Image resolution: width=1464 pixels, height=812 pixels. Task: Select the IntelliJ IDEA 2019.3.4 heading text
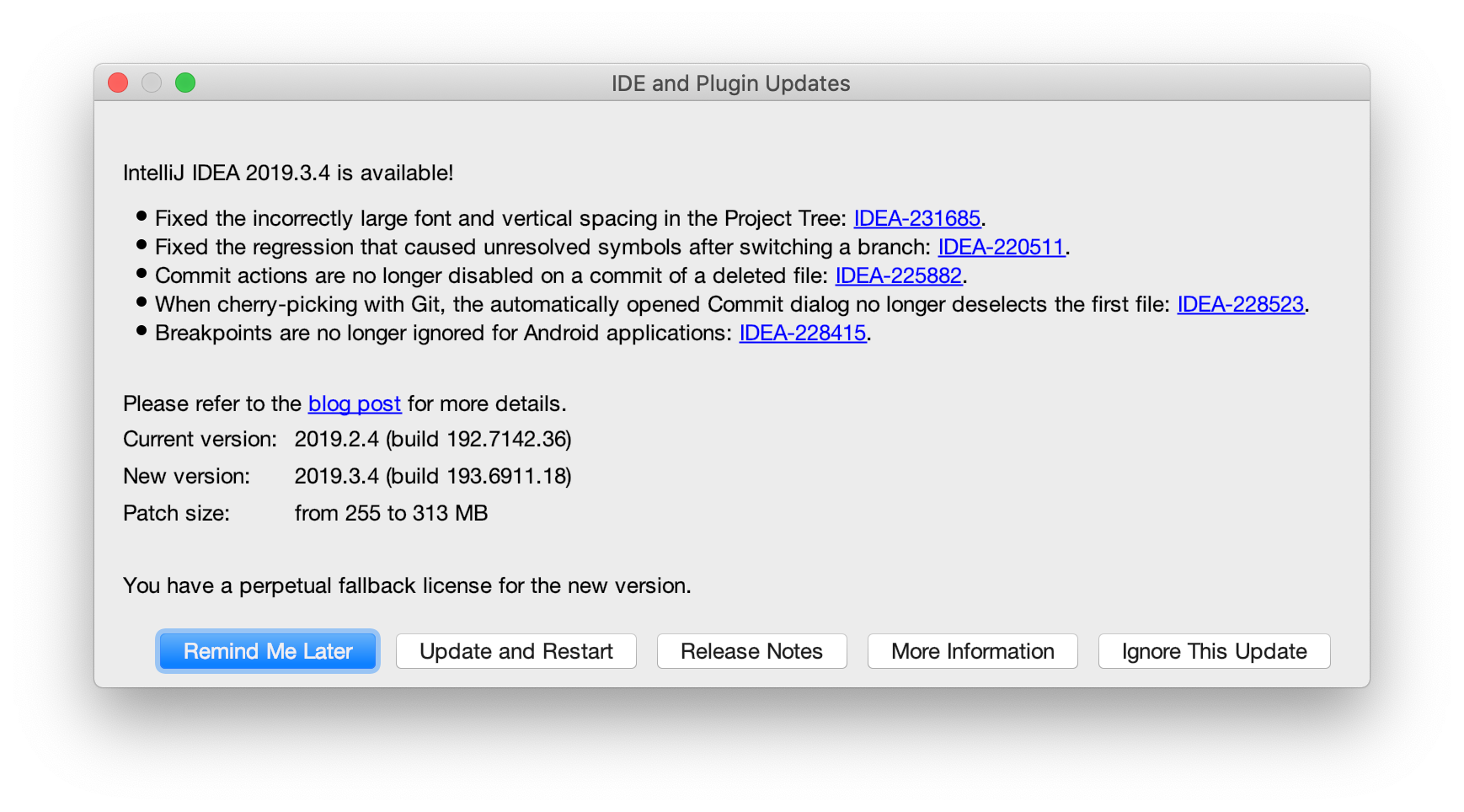288,172
